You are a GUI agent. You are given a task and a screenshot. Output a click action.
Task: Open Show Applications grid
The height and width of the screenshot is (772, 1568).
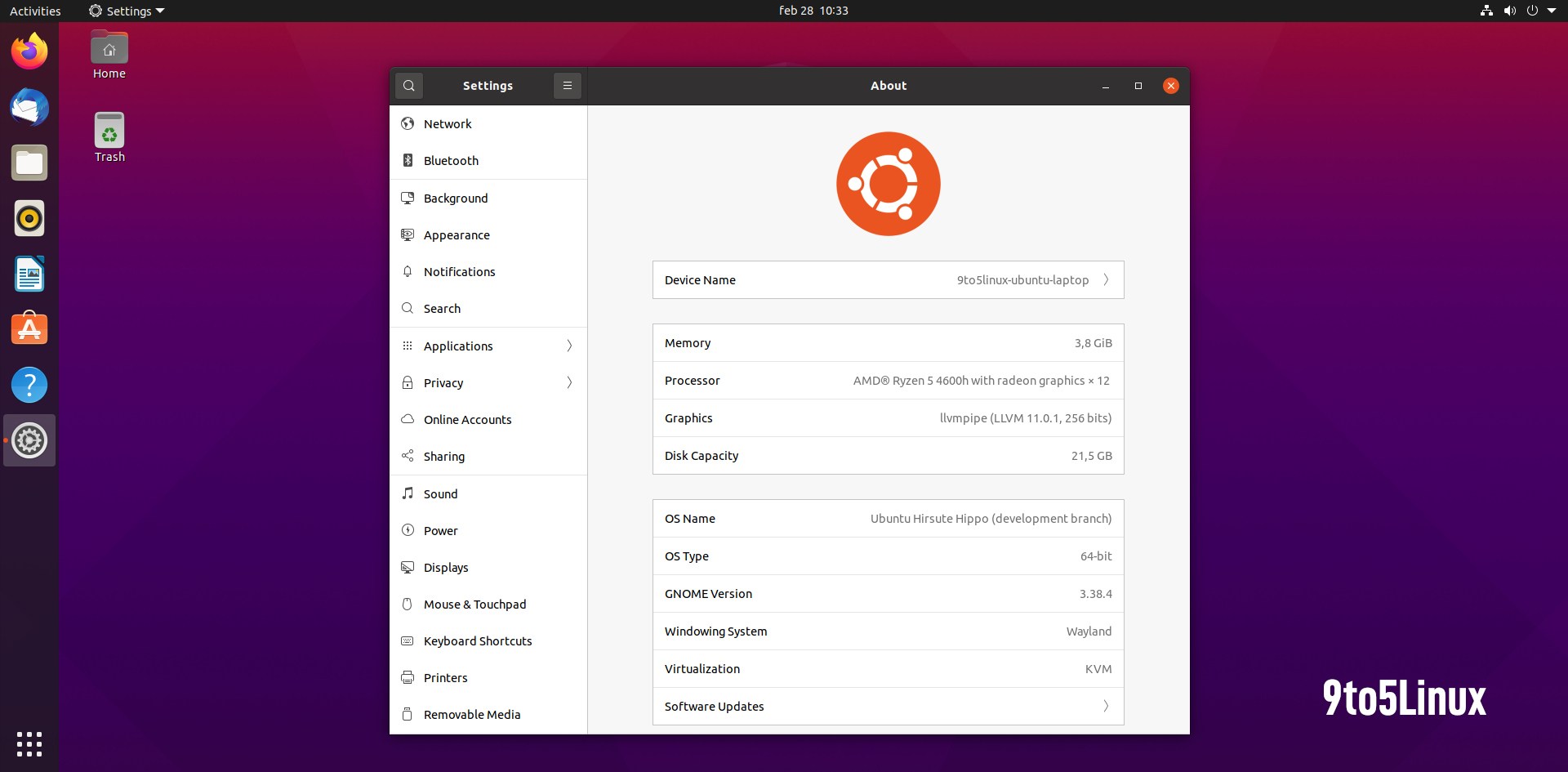29,744
